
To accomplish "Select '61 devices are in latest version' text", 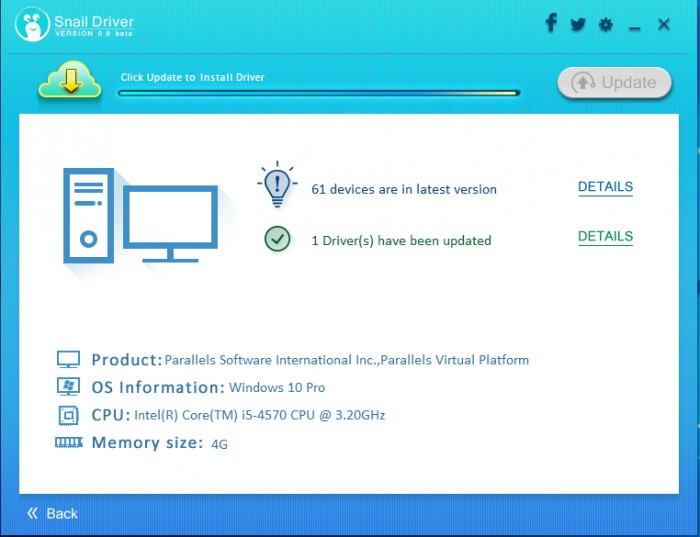I will coord(404,189).
